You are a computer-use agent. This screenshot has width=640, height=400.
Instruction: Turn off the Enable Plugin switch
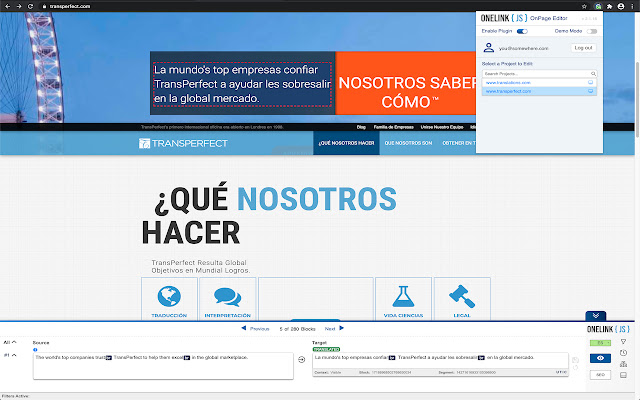(x=522, y=31)
